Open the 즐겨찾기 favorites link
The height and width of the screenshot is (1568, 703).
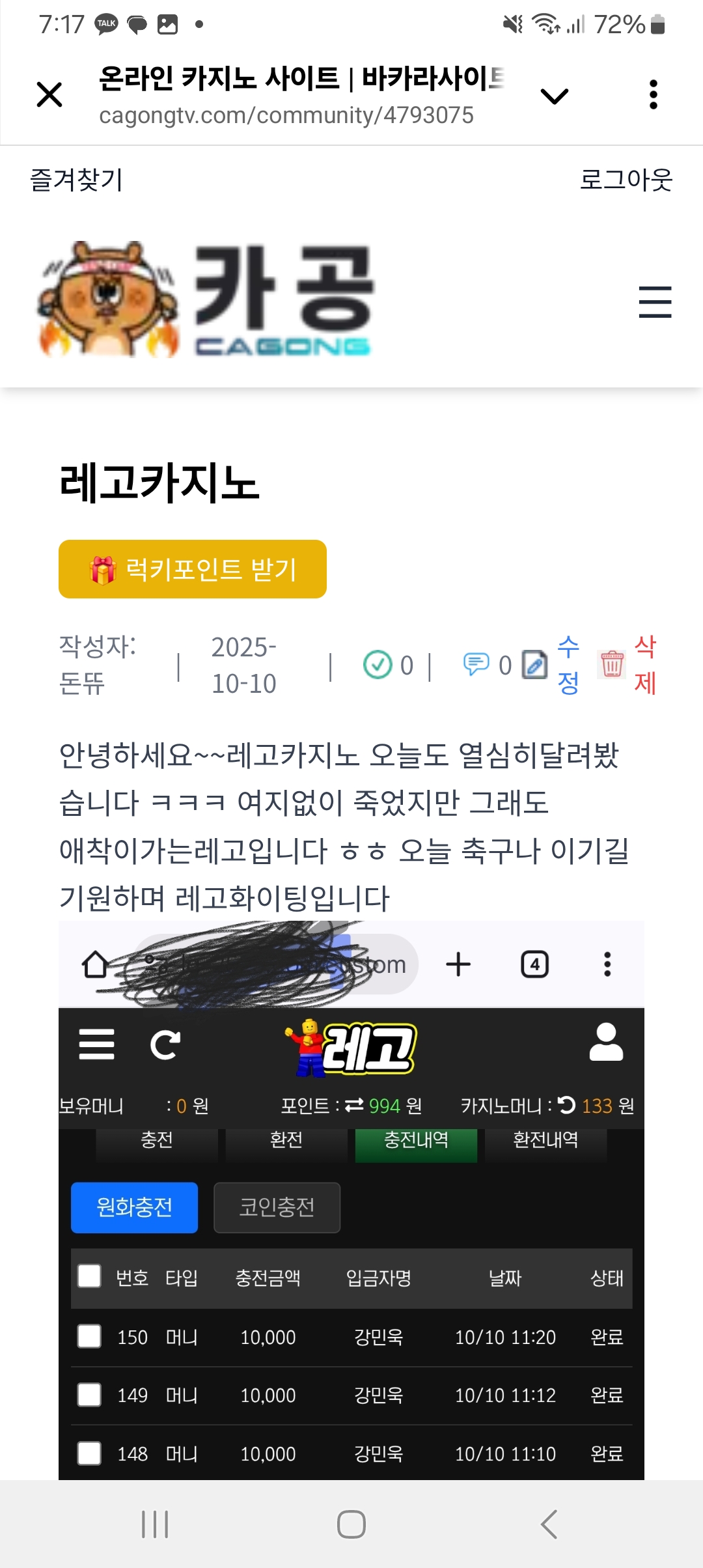pyautogui.click(x=77, y=180)
